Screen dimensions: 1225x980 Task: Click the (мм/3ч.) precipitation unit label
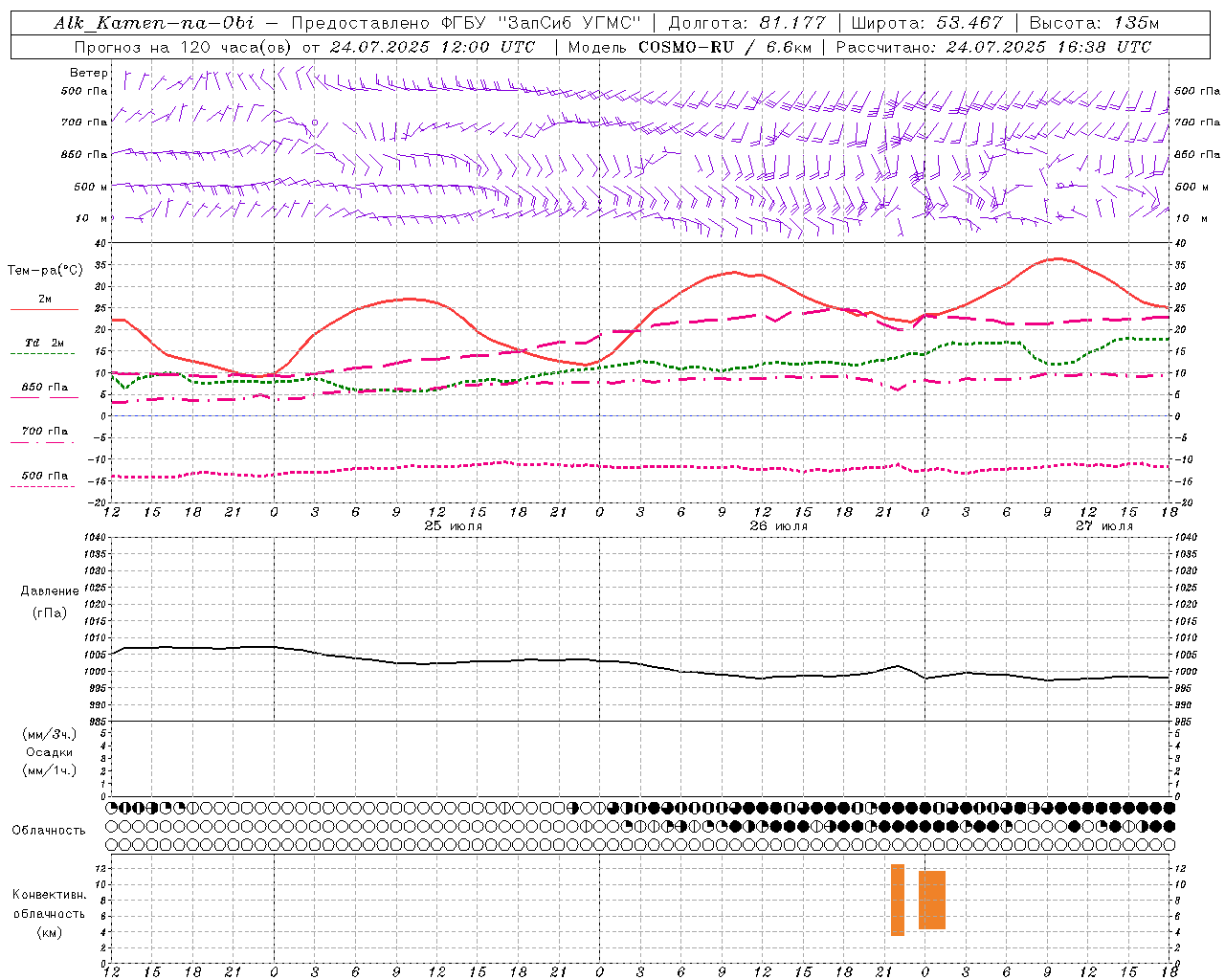click(50, 735)
